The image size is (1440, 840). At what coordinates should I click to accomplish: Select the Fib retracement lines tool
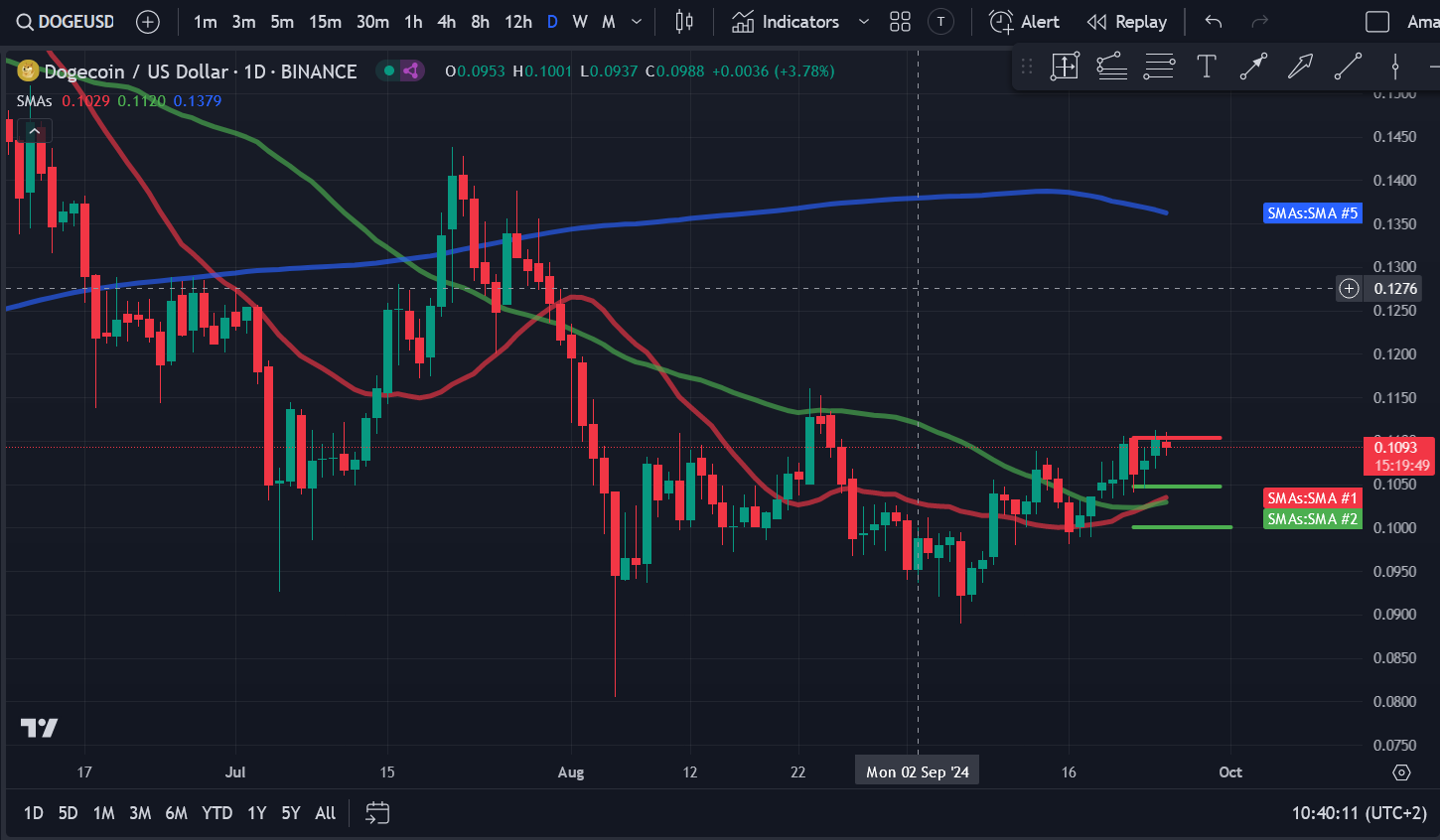coord(1159,67)
